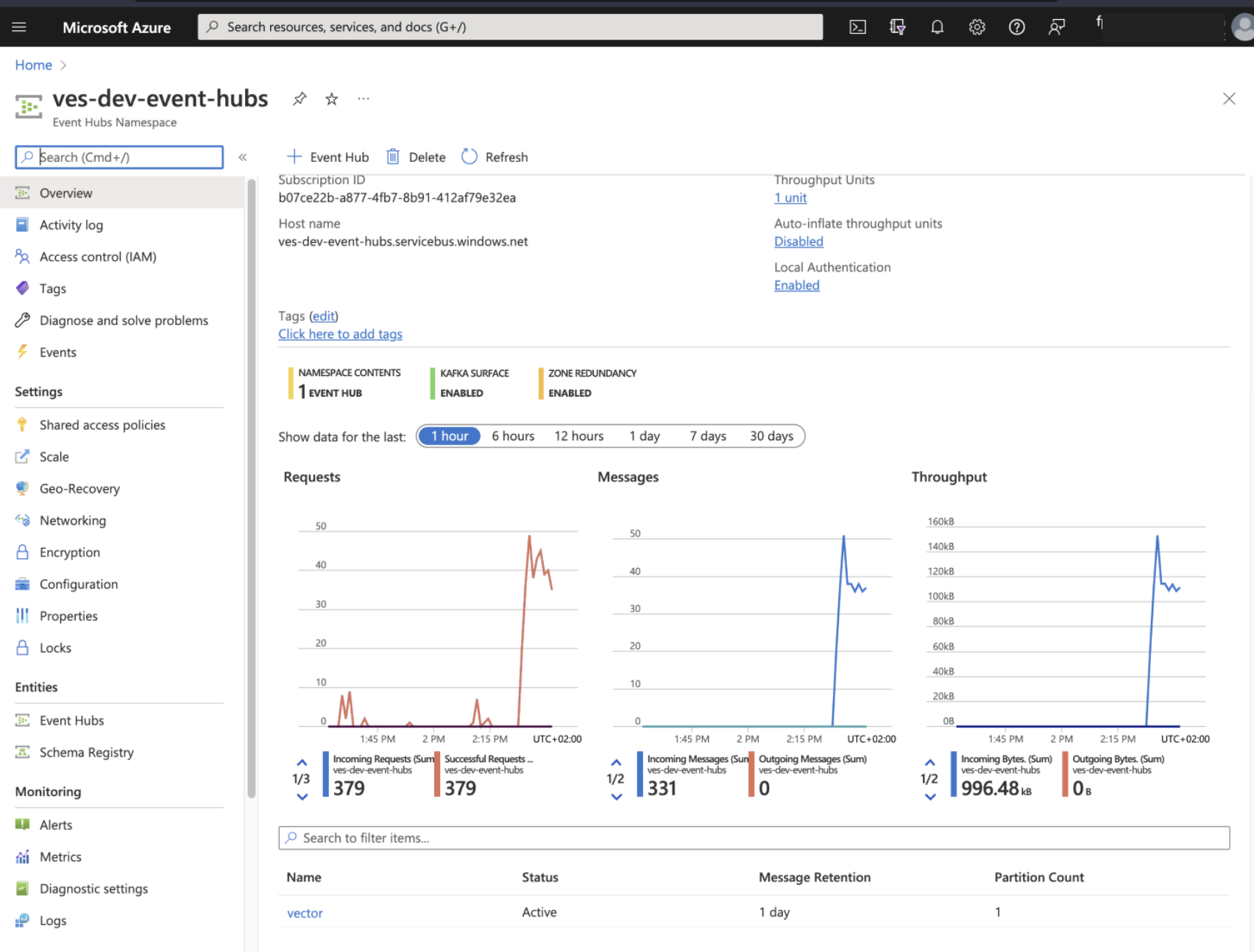
Task: Open the Networking settings
Action: point(73,520)
